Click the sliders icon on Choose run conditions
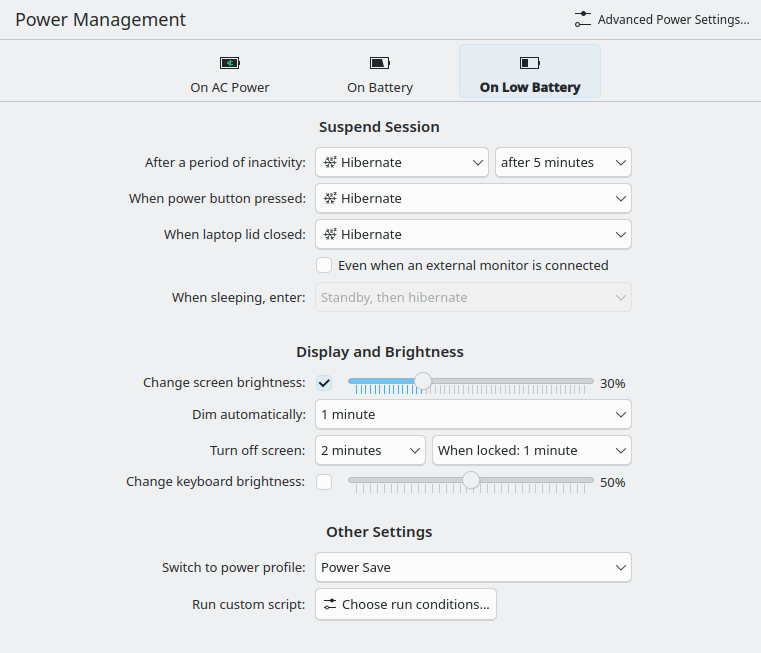Viewport: 761px width, 653px height. 330,604
